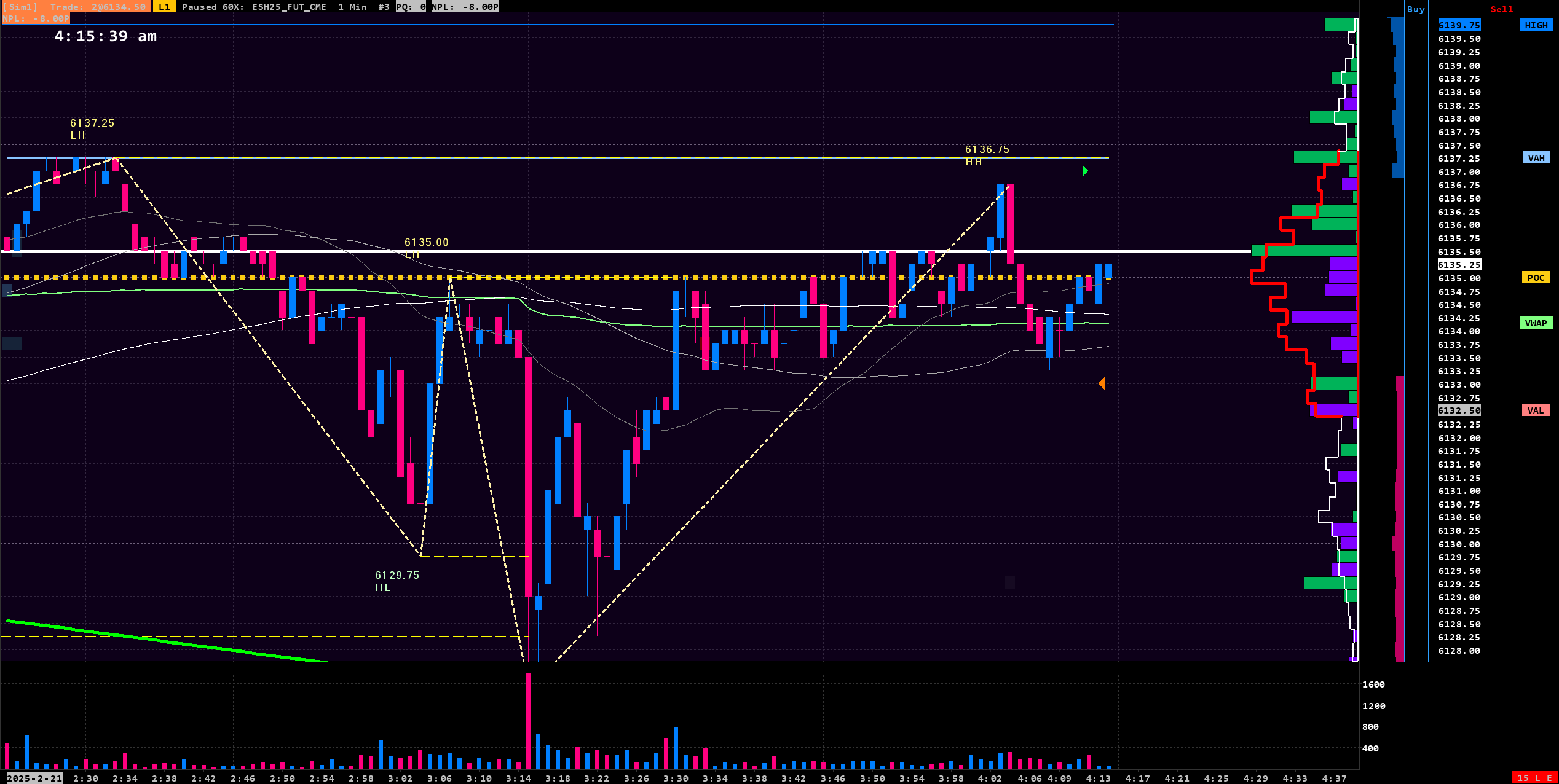Click the yellow L1 badge
This screenshot has width=1559, height=784.
164,7
